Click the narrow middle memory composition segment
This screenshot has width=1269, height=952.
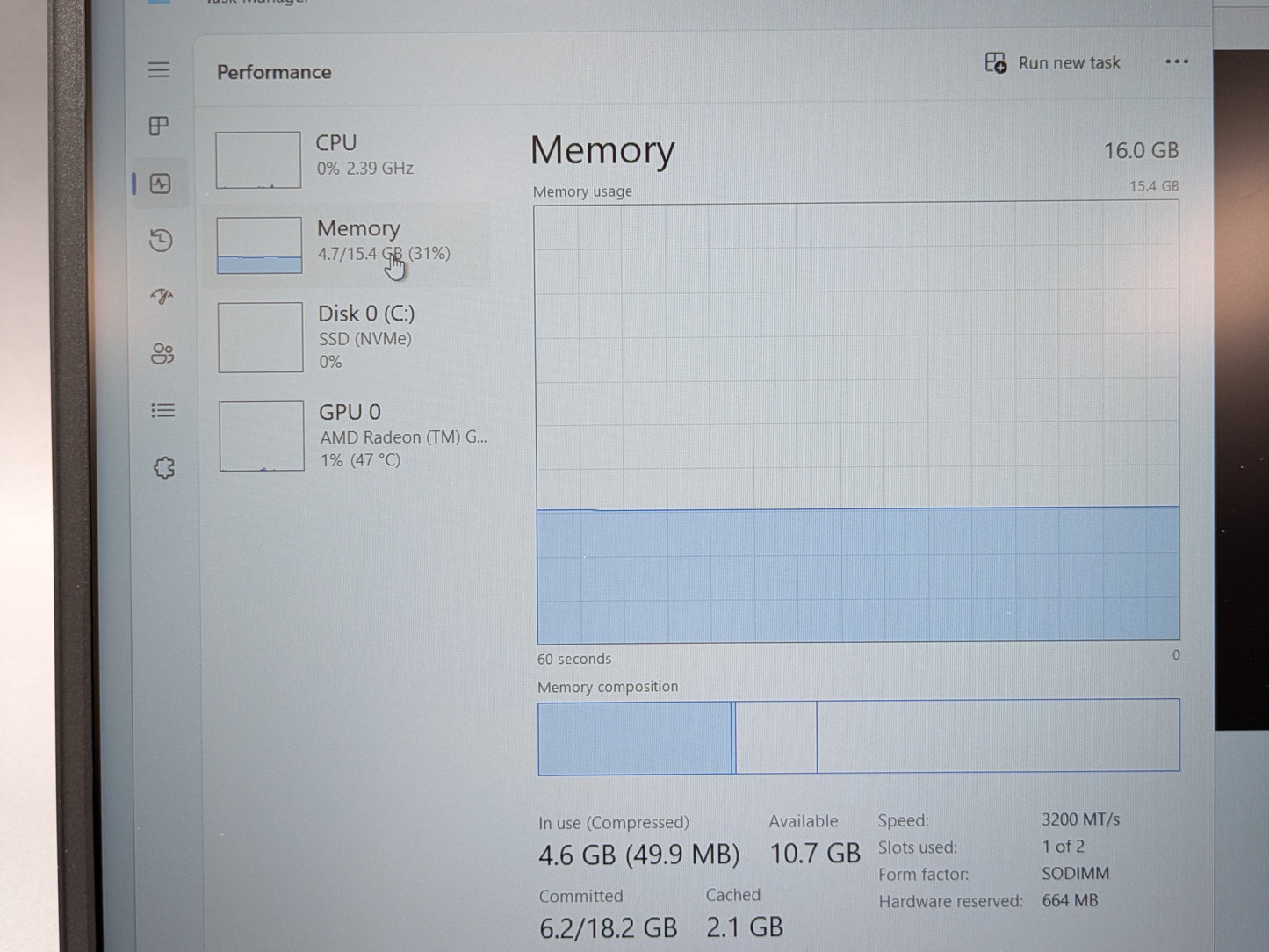point(776,737)
